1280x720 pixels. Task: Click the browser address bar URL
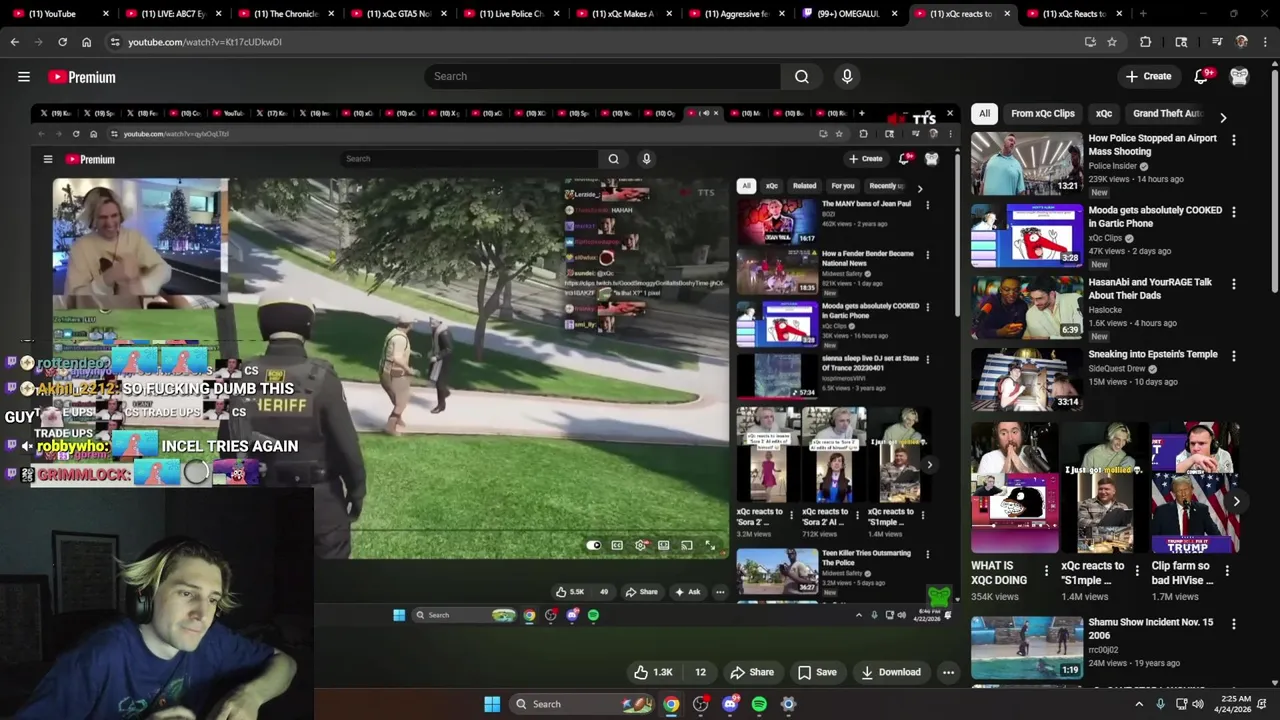[x=205, y=42]
